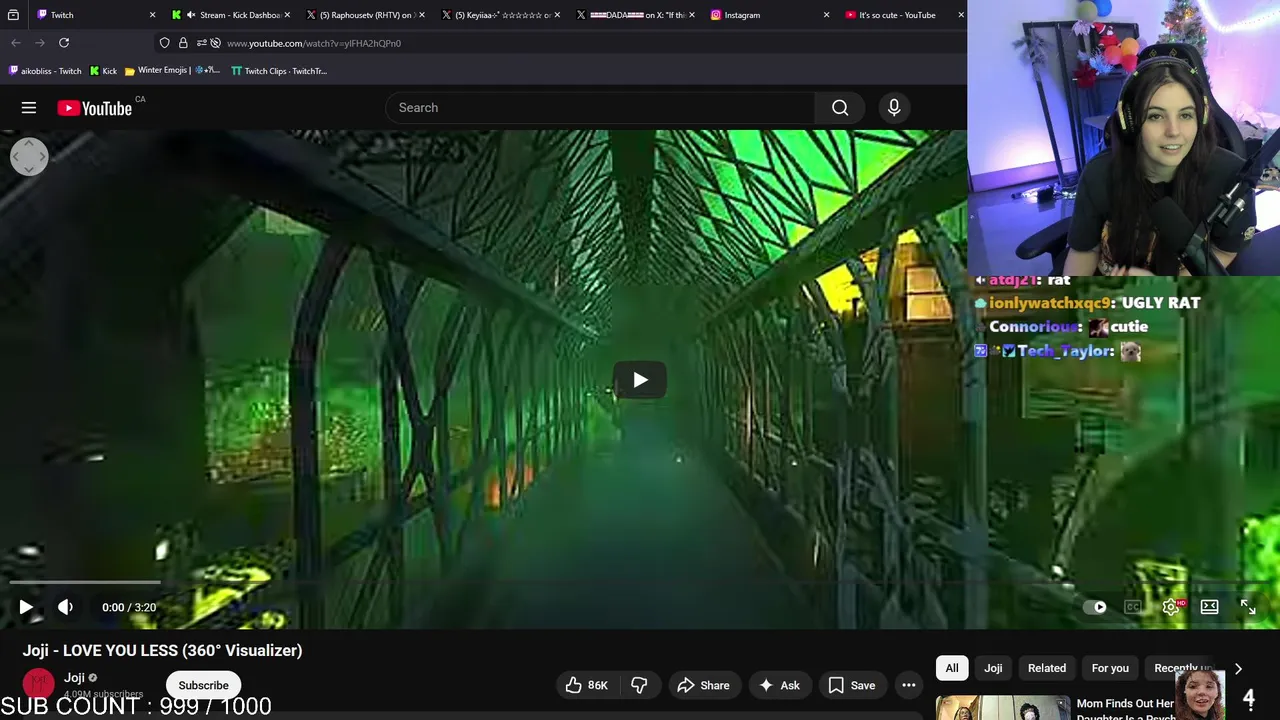Screen dimensions: 1280x720
Task: Focus the YouTube search field
Action: tap(600, 108)
